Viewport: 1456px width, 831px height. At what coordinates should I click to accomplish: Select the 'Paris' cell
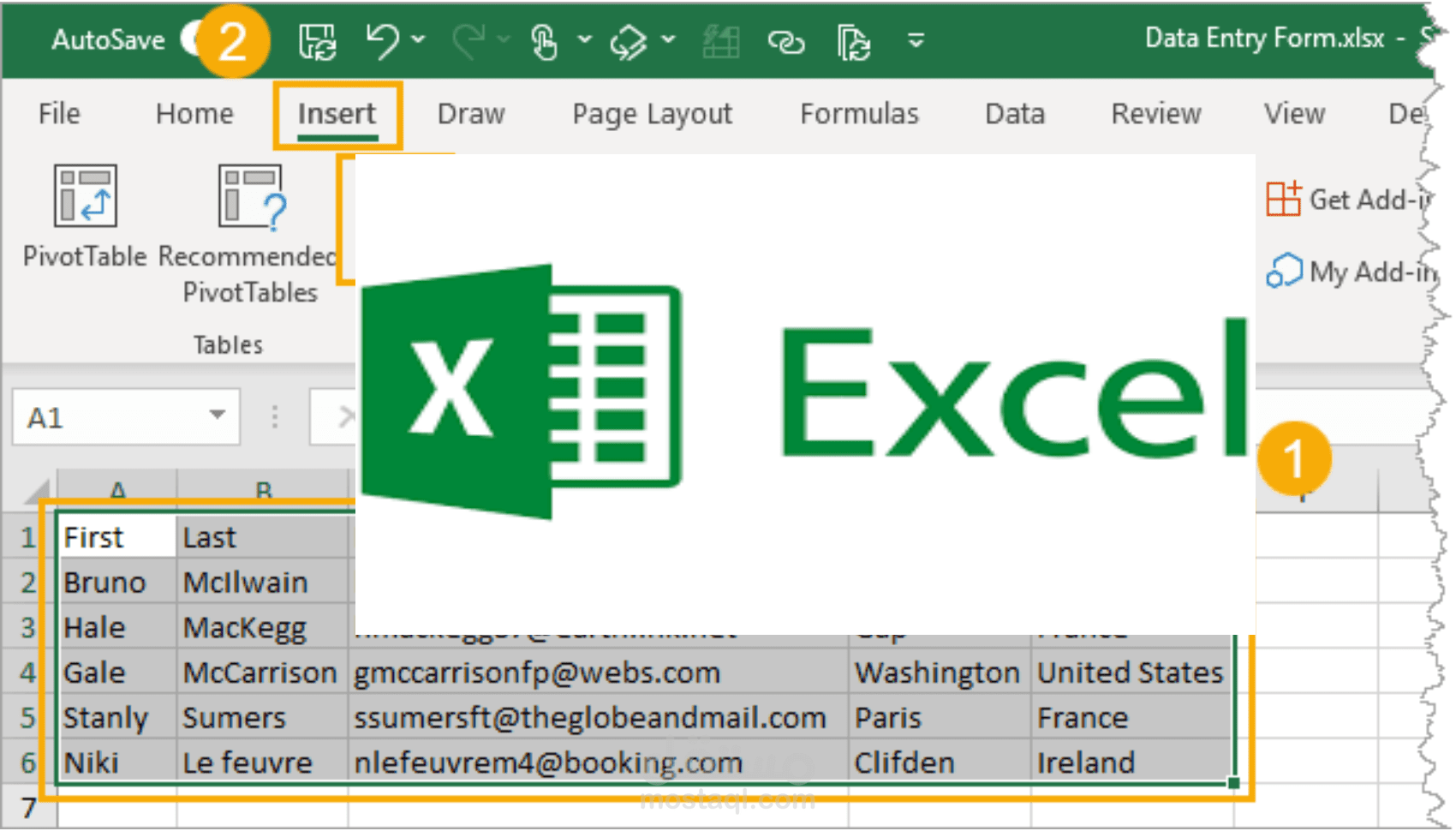pos(940,718)
